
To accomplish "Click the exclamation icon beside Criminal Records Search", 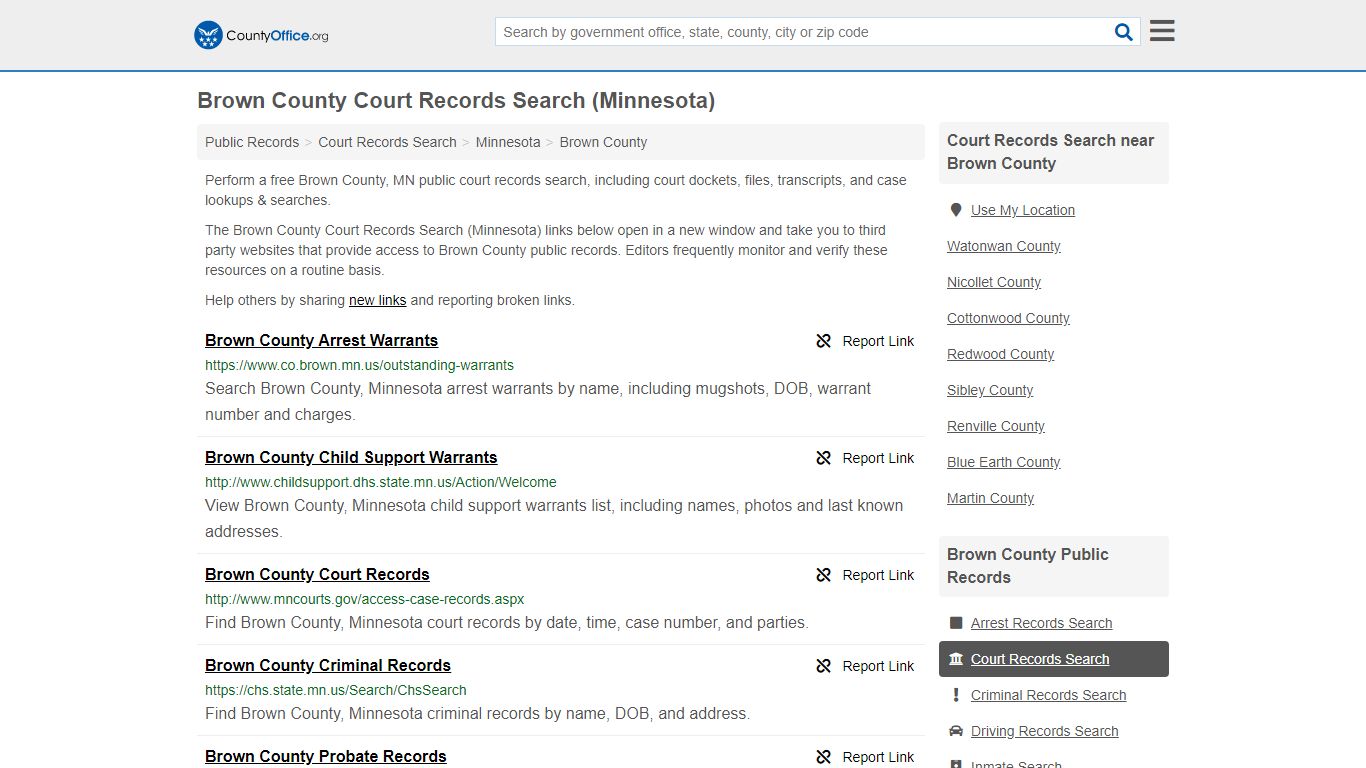I will pyautogui.click(x=956, y=695).
